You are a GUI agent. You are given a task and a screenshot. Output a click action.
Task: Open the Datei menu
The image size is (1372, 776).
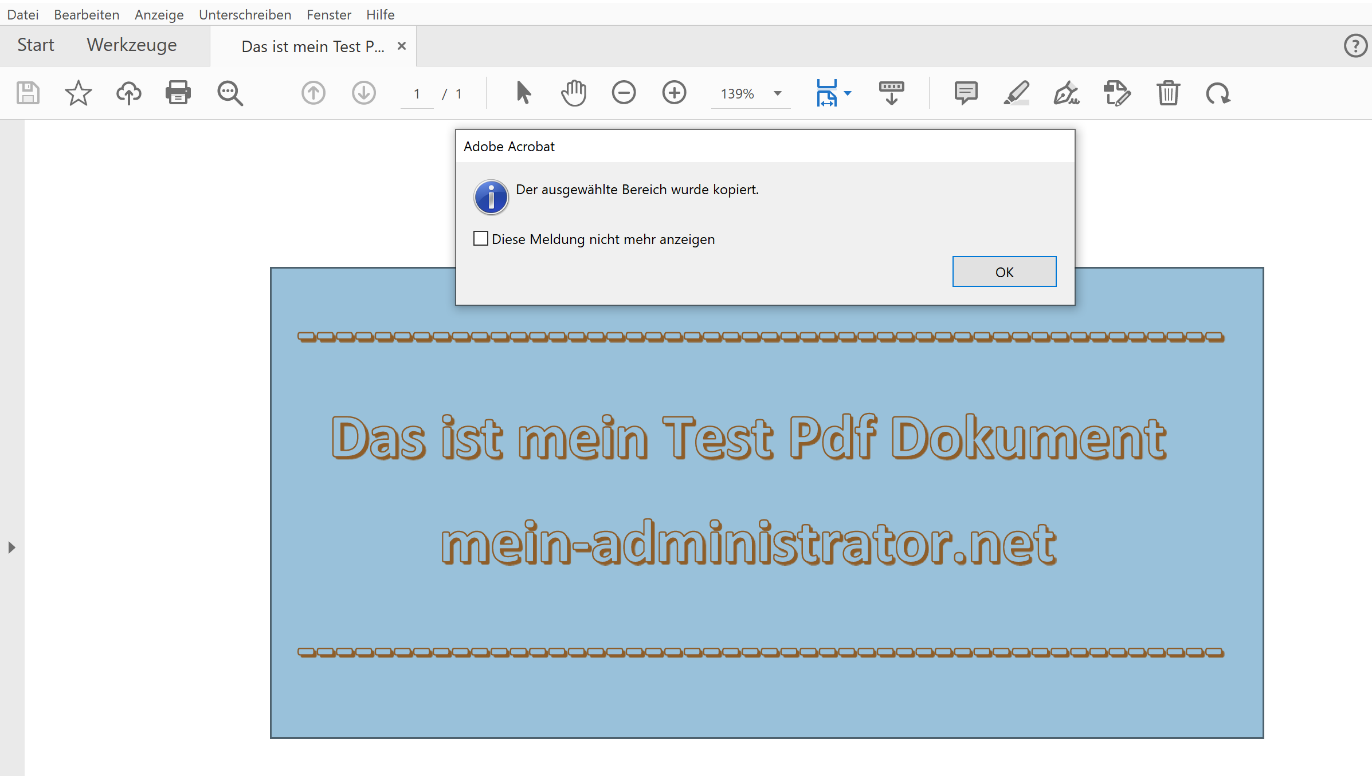click(23, 14)
